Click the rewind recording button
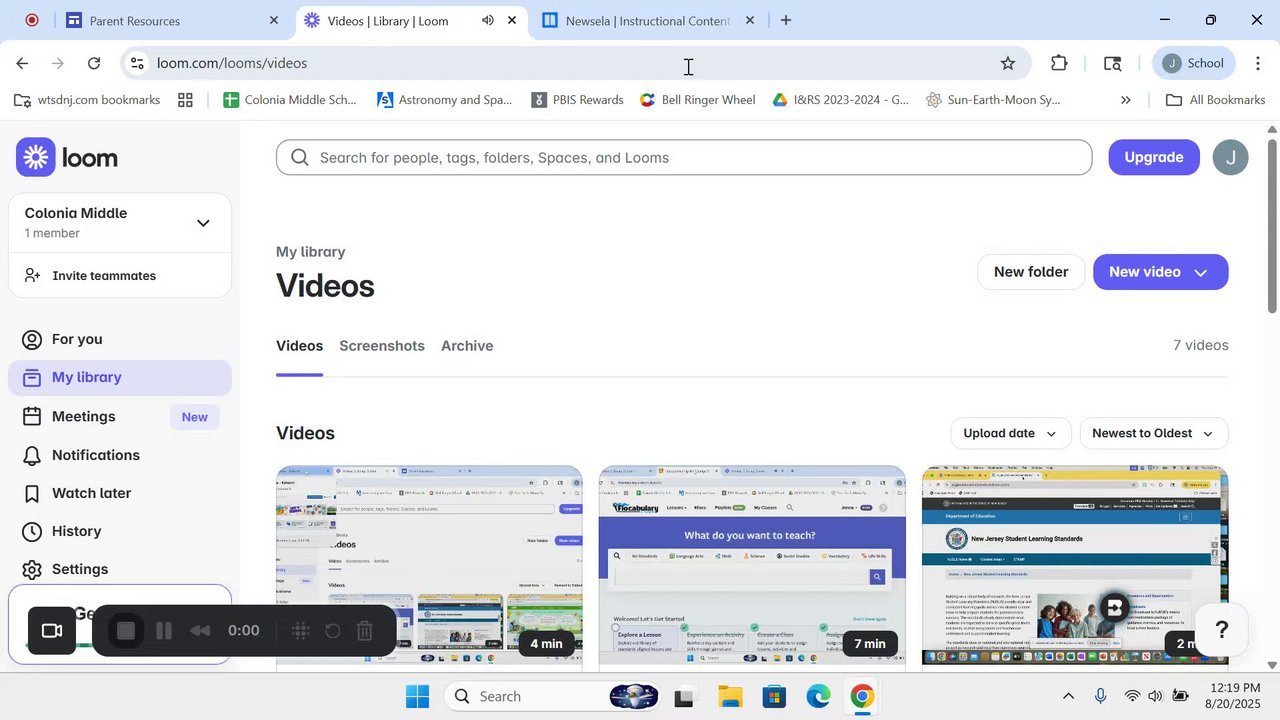 200,631
